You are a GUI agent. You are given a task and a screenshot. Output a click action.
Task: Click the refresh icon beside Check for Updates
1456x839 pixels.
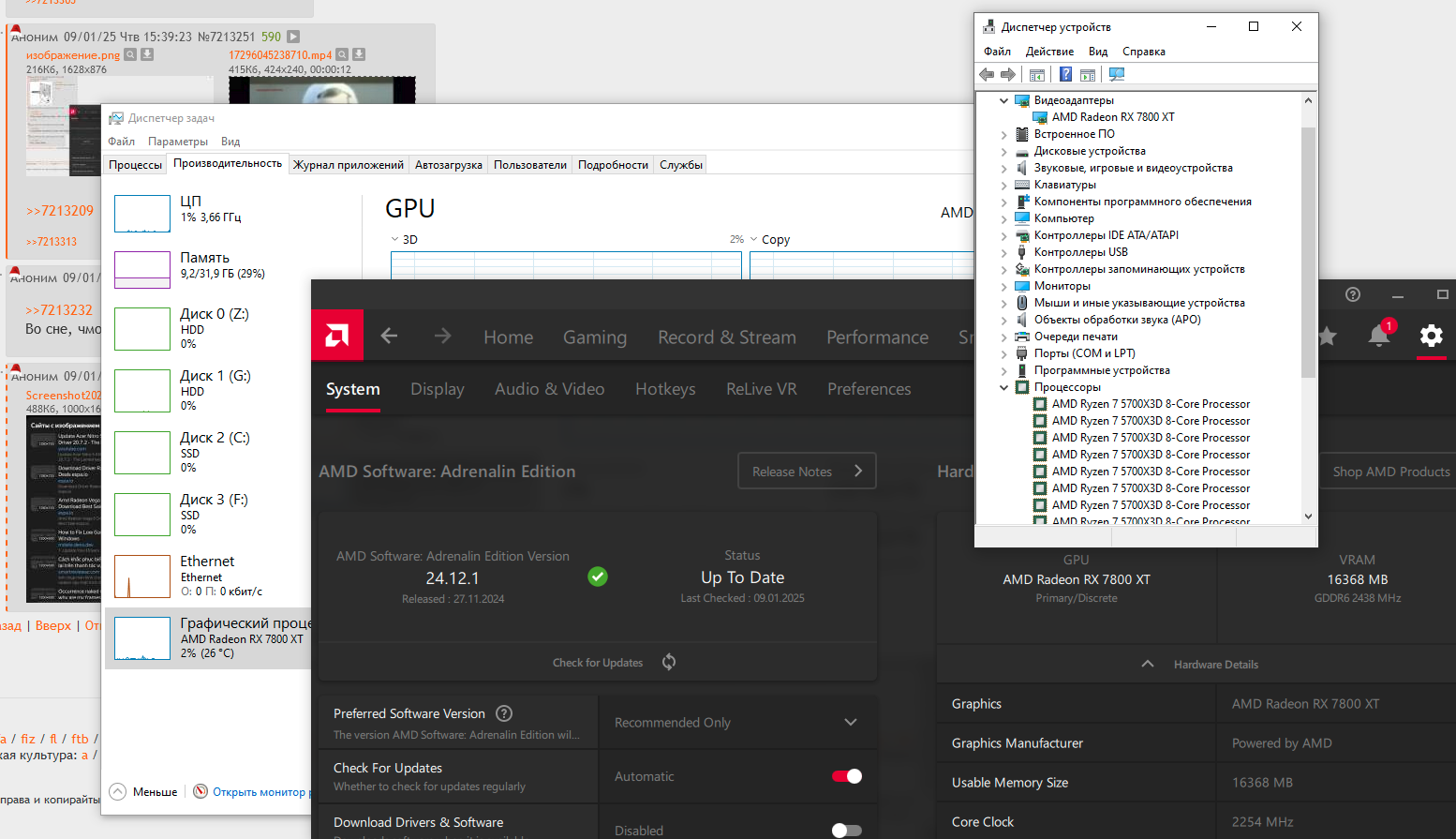pyautogui.click(x=669, y=662)
